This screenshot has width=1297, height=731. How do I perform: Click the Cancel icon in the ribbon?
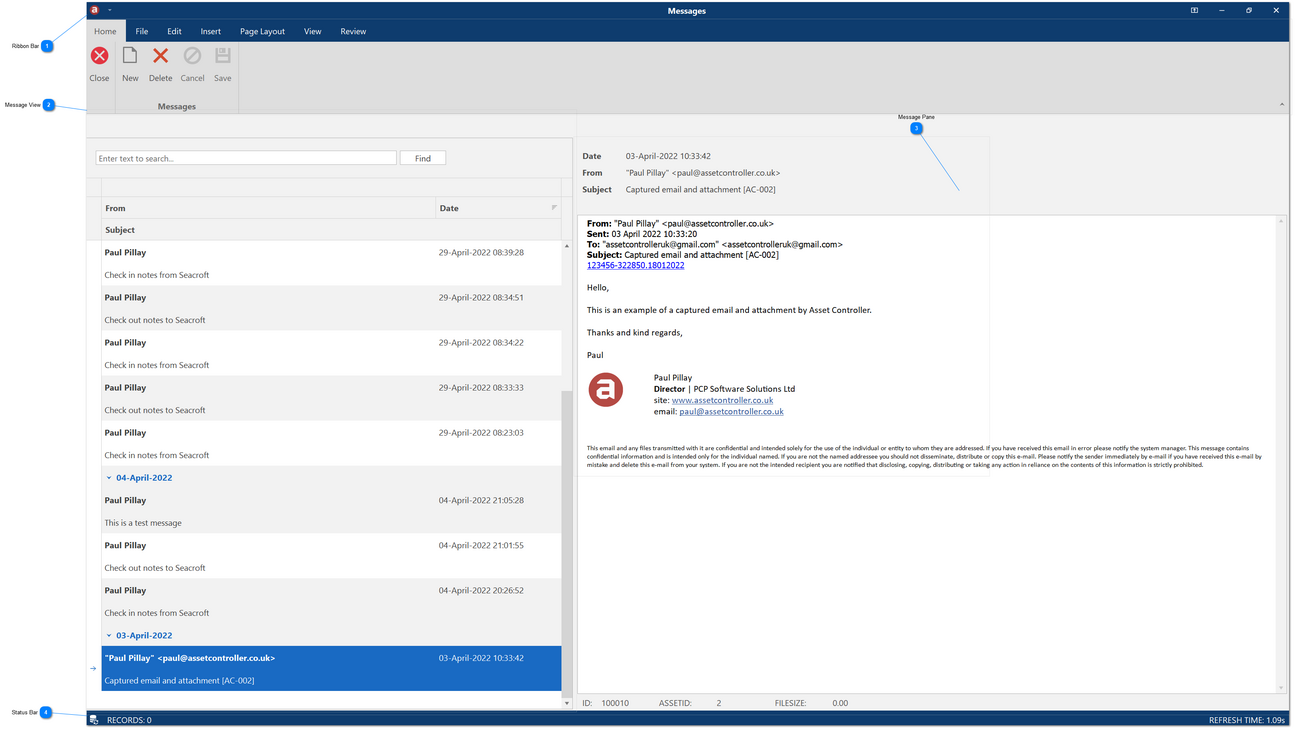(192, 56)
